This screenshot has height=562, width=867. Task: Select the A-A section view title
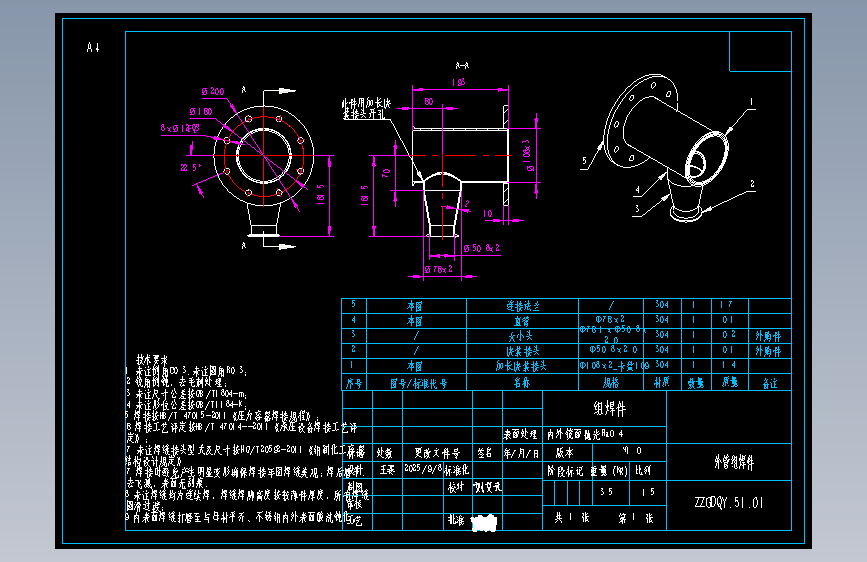pyautogui.click(x=462, y=65)
